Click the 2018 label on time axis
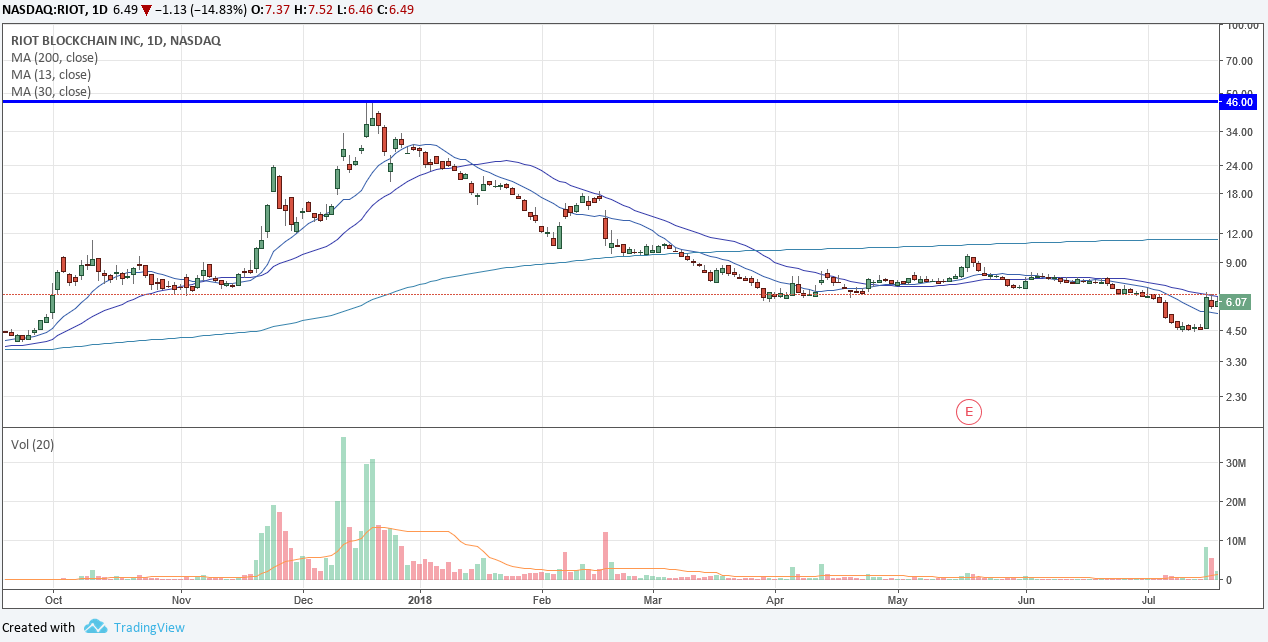The image size is (1268, 642). coord(420,601)
